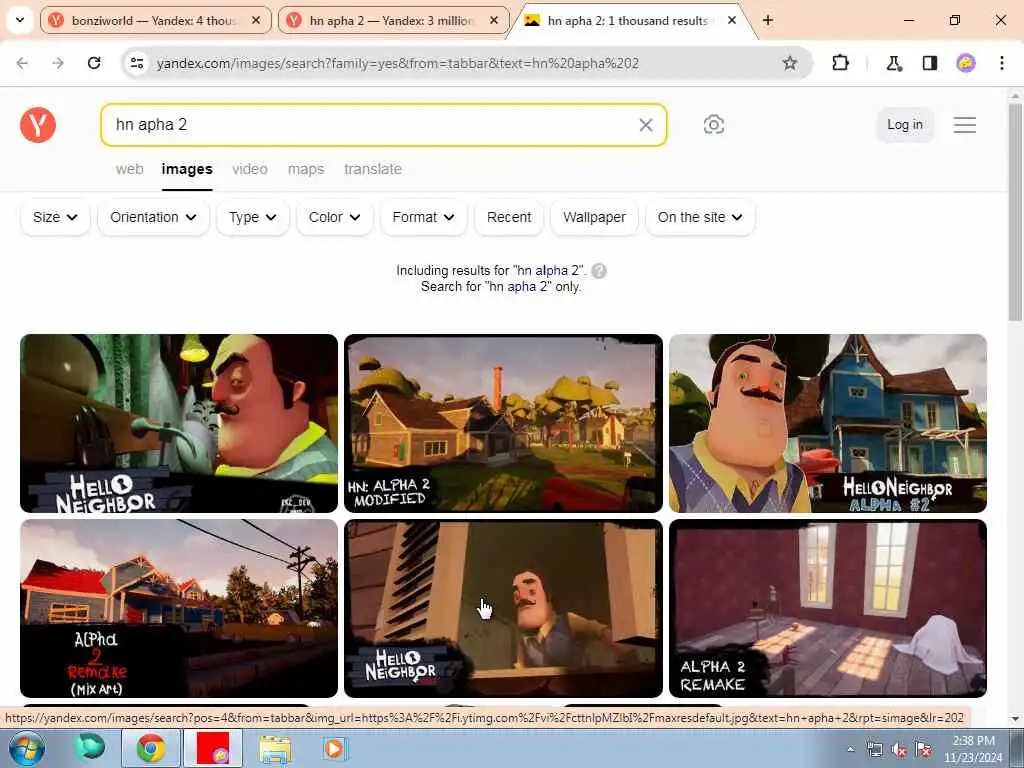Expand the On the site dropdown
Viewport: 1024px width, 768px height.
700,217
